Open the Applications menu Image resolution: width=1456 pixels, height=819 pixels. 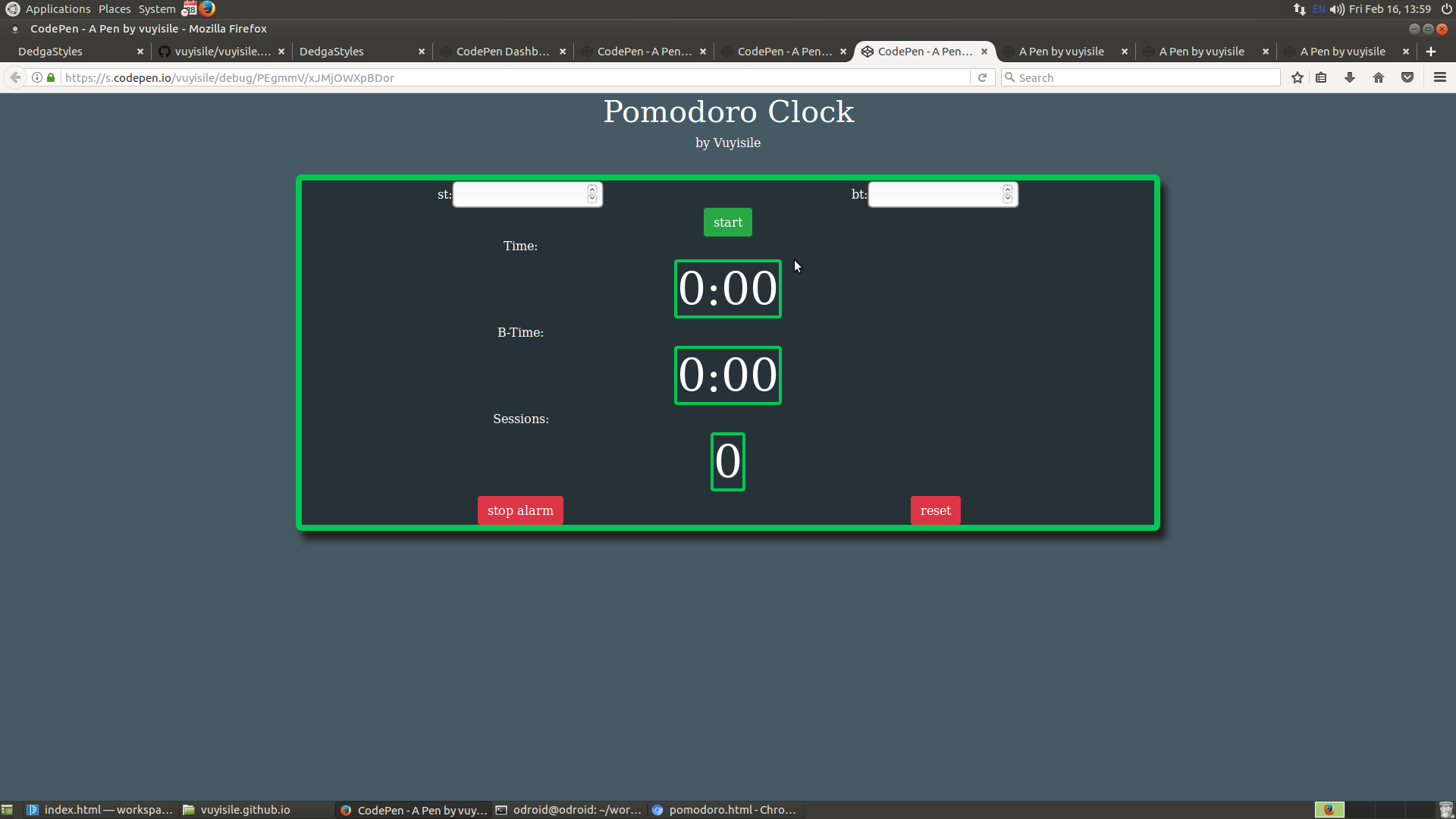point(58,9)
